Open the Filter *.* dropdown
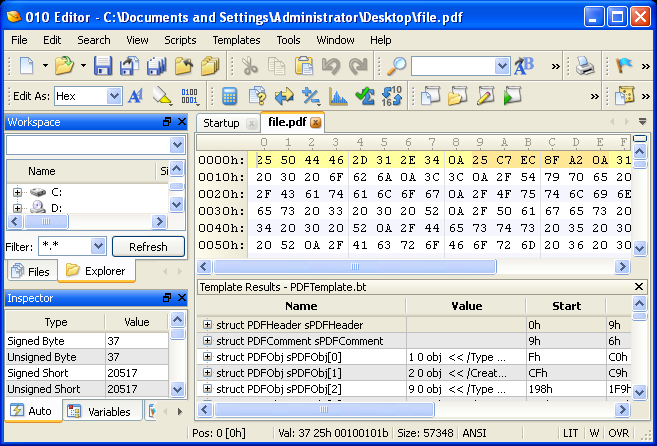 pos(98,246)
